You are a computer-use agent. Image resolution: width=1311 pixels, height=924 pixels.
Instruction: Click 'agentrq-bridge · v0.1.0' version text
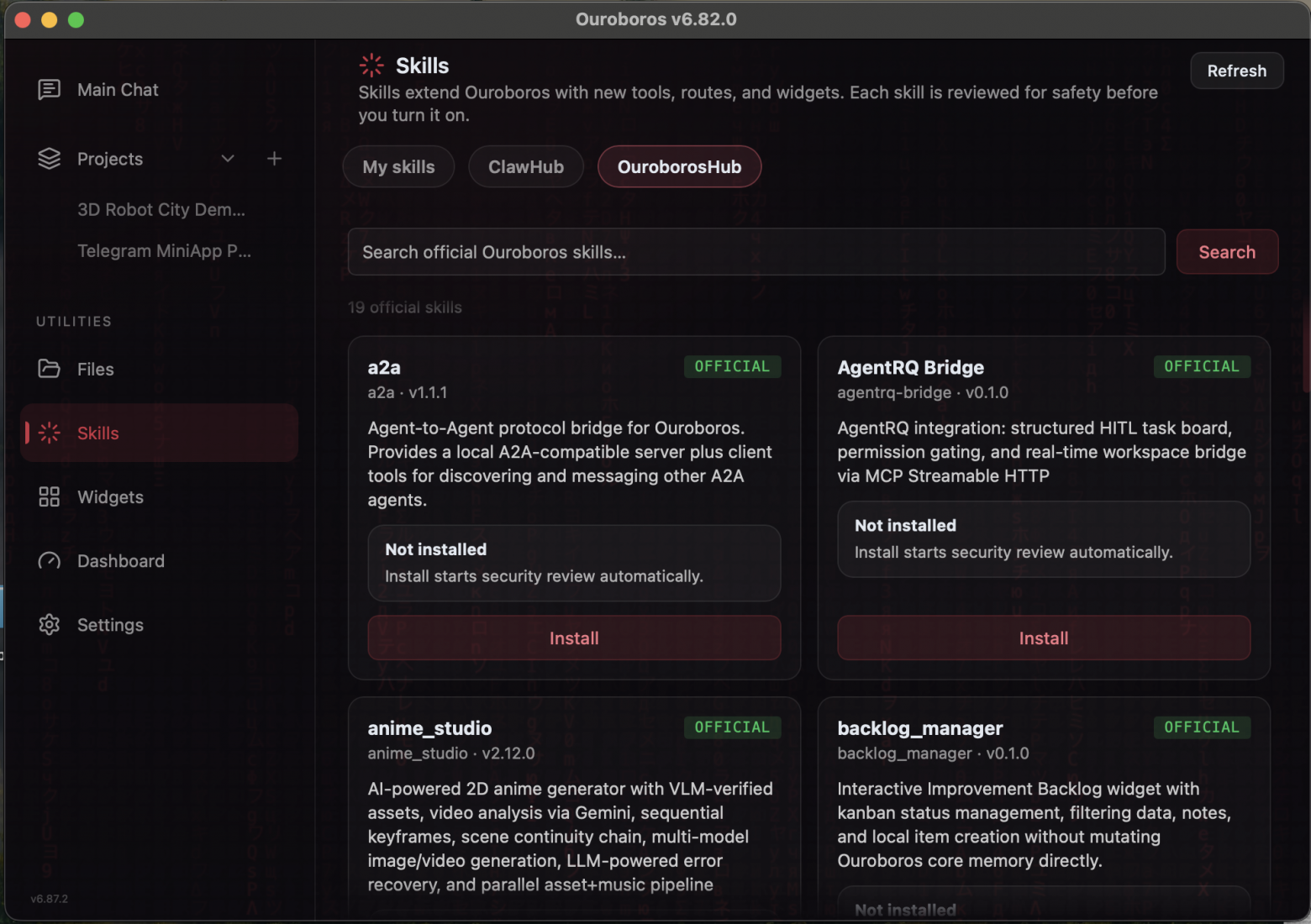tap(923, 392)
